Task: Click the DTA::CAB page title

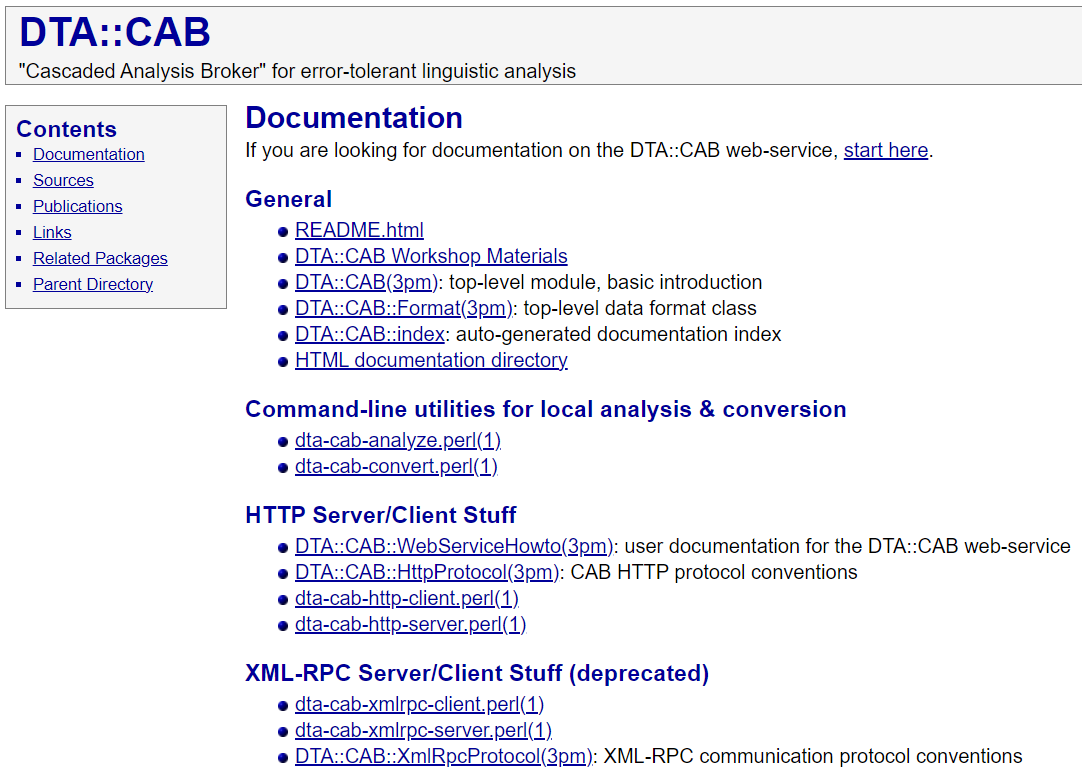Action: [x=115, y=32]
